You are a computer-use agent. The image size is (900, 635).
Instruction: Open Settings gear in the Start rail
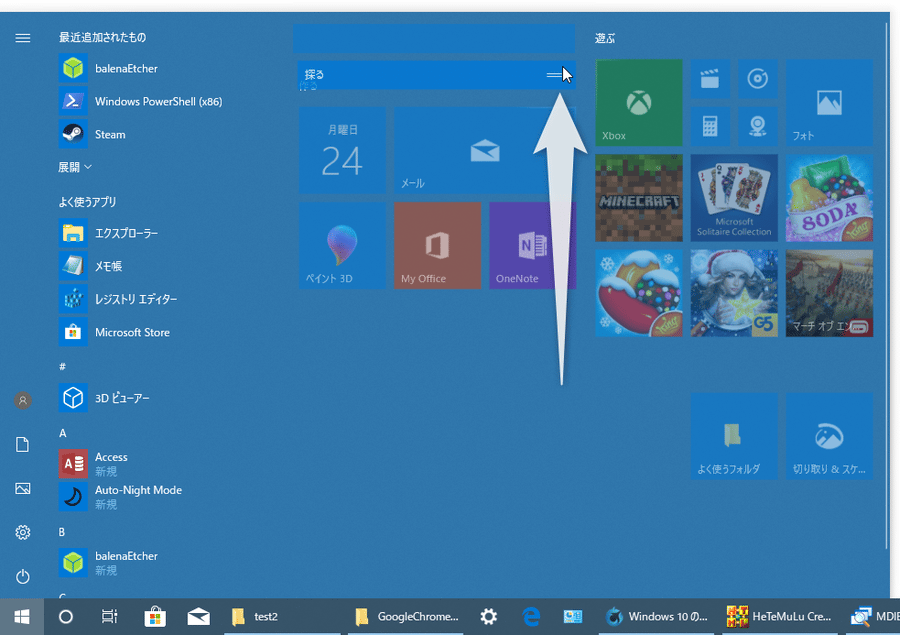click(23, 532)
